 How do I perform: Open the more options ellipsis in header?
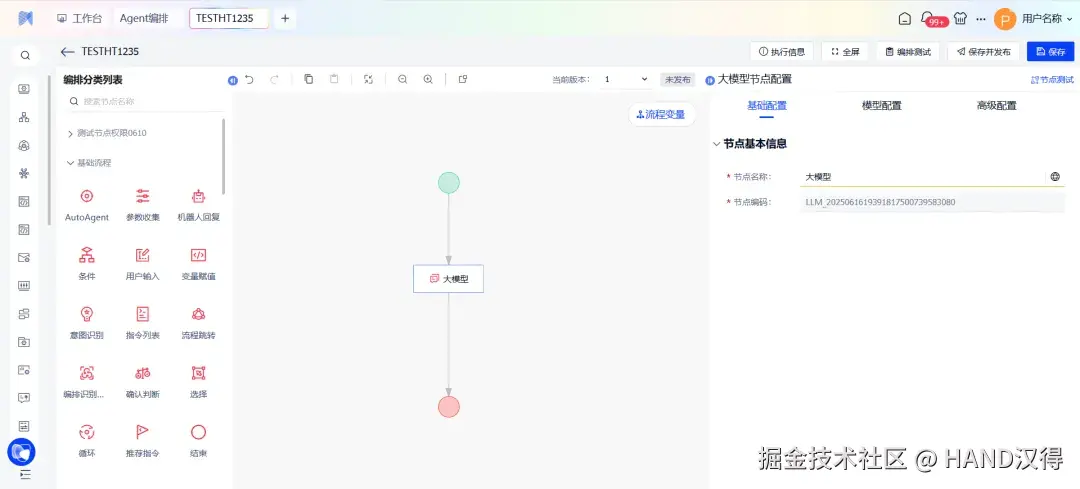(x=981, y=19)
